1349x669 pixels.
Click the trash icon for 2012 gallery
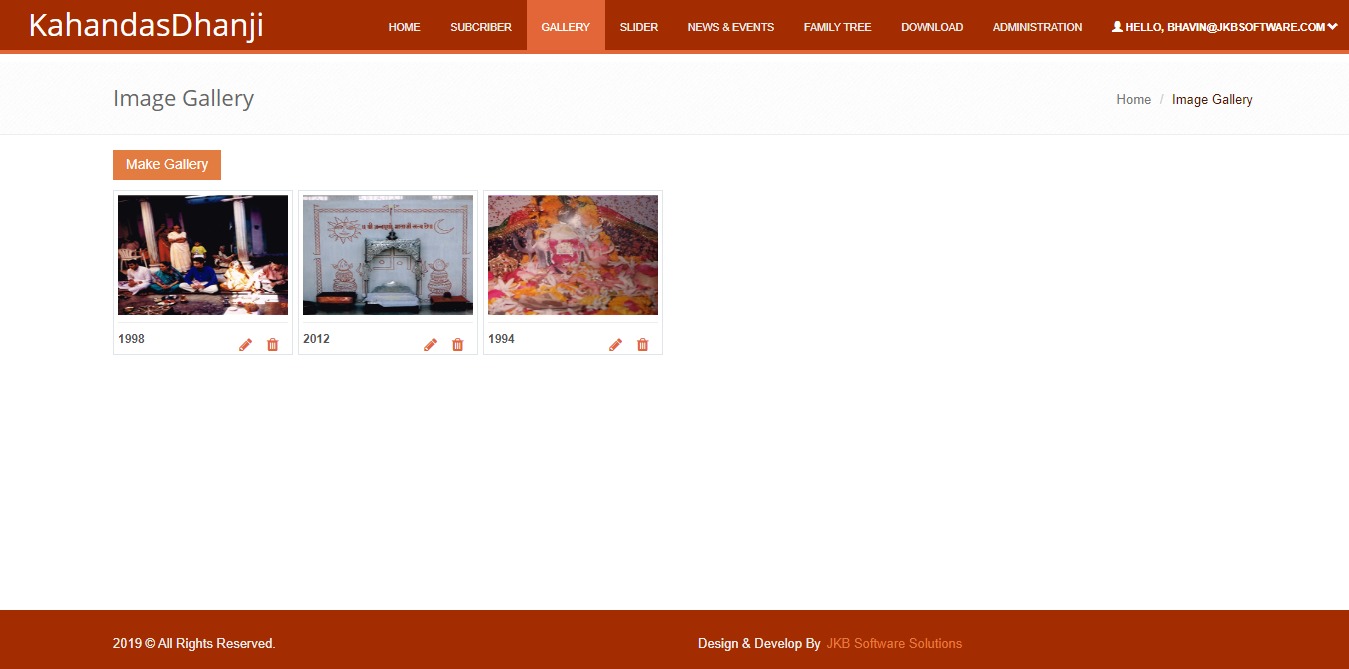458,345
